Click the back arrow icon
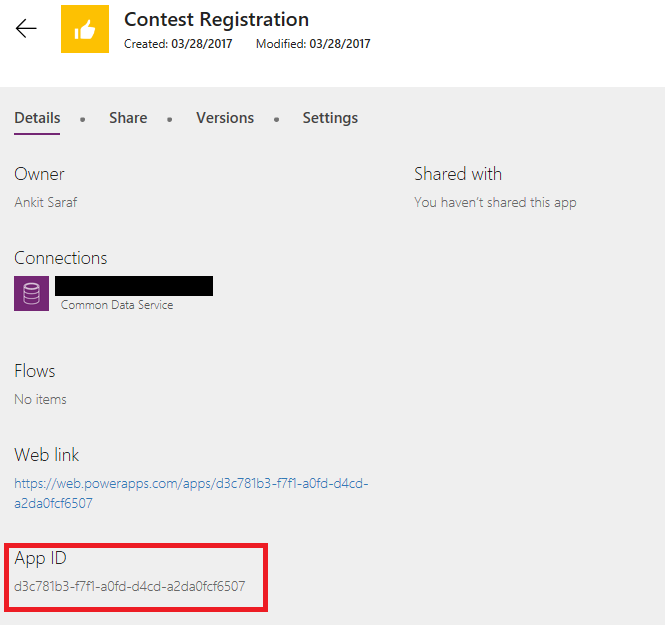The width and height of the screenshot is (665, 625). 26,29
